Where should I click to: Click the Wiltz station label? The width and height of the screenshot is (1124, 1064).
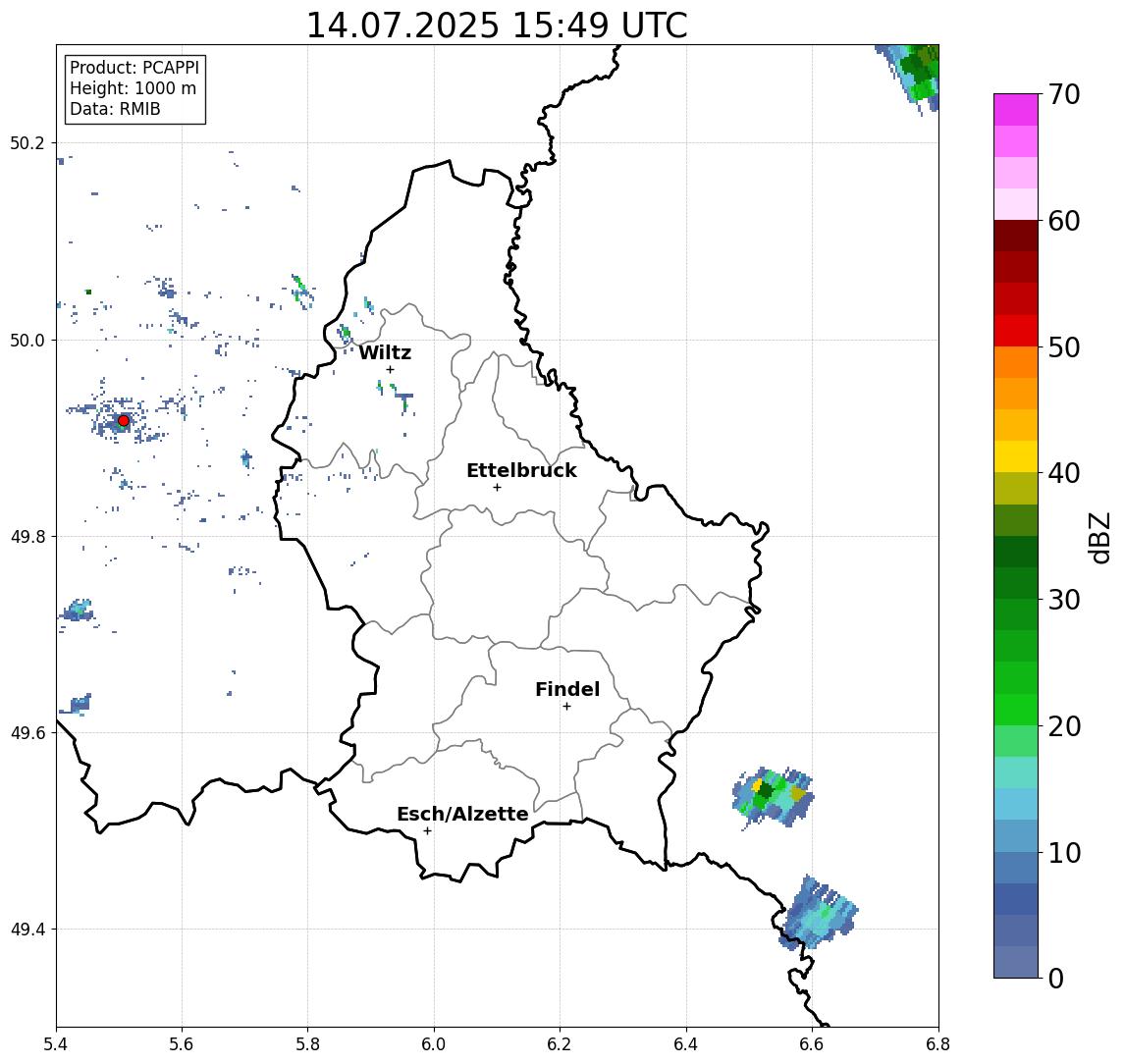pos(385,352)
